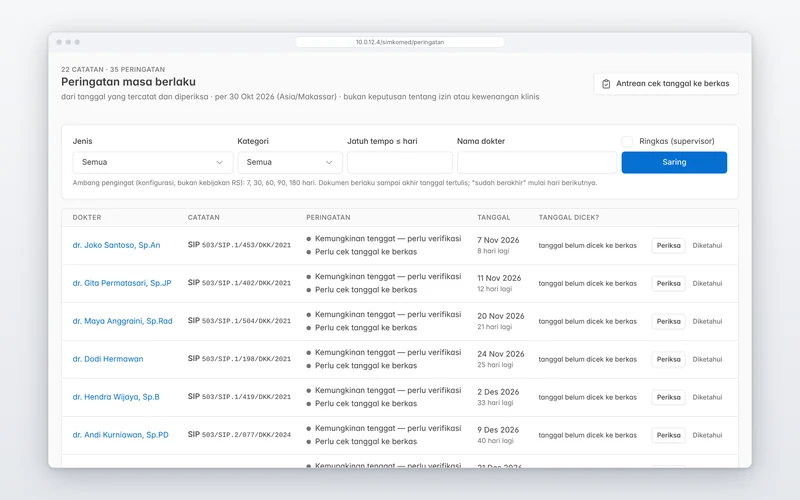Focus the Jatuh tempo ≤ hari field
Viewport: 800px width, 500px height.
click(399, 162)
